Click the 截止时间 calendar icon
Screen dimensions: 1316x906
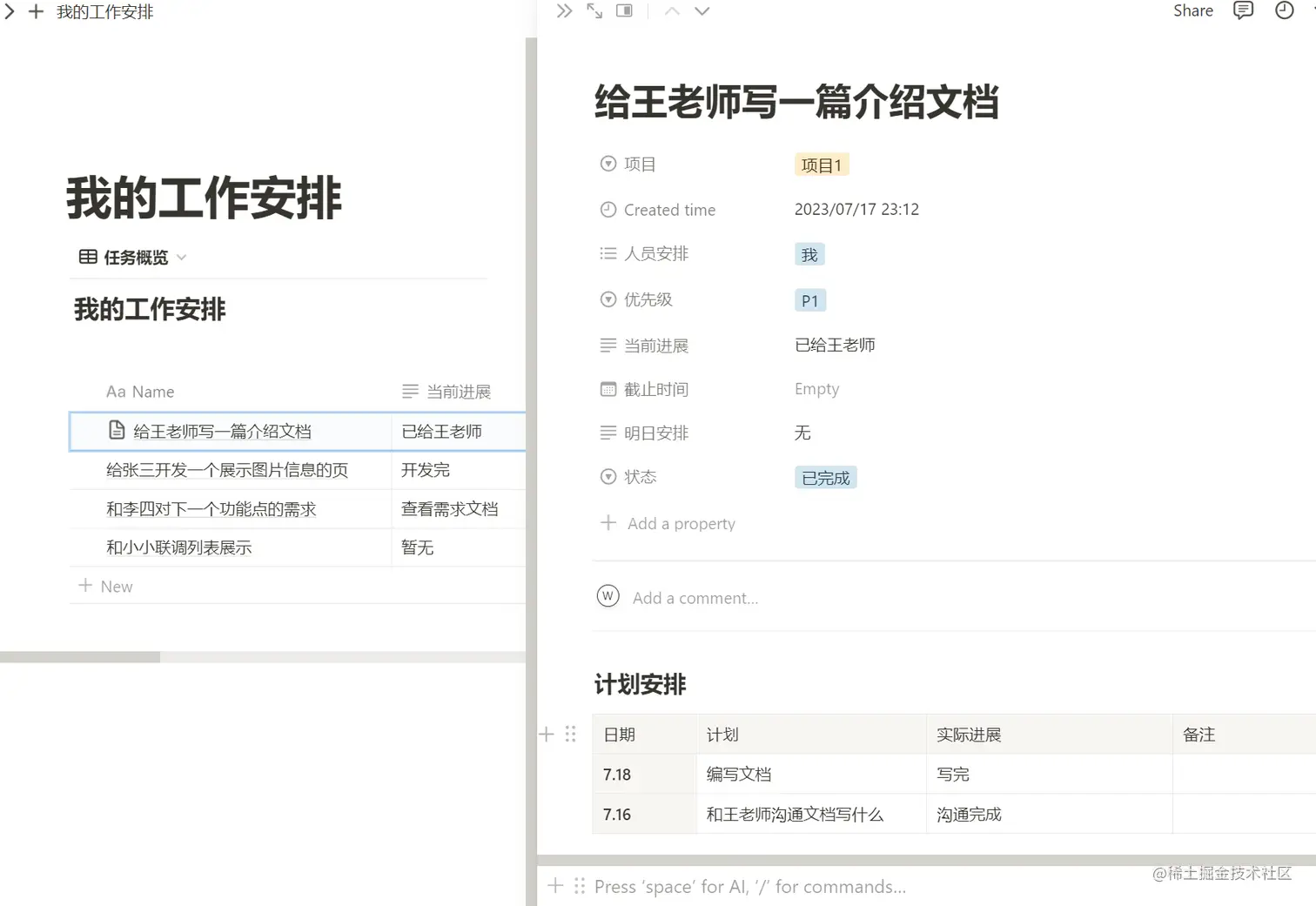[x=608, y=389]
